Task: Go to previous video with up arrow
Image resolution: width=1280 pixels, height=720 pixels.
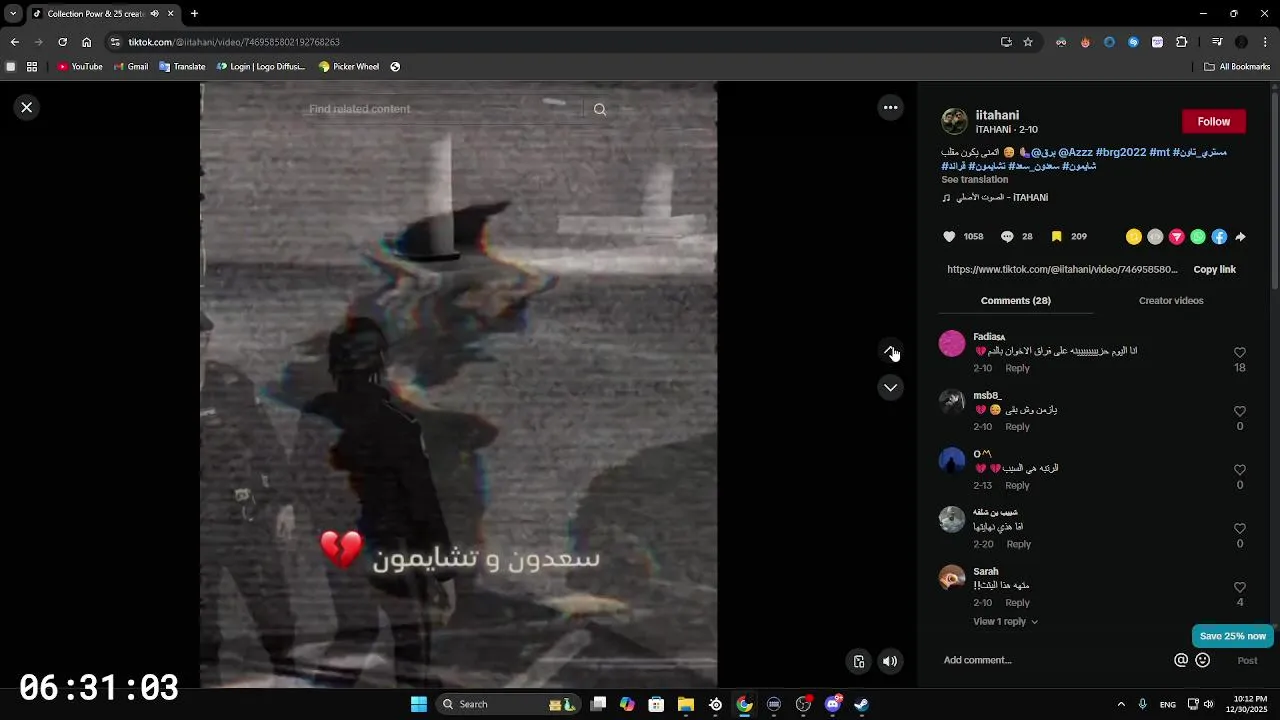Action: tap(890, 351)
